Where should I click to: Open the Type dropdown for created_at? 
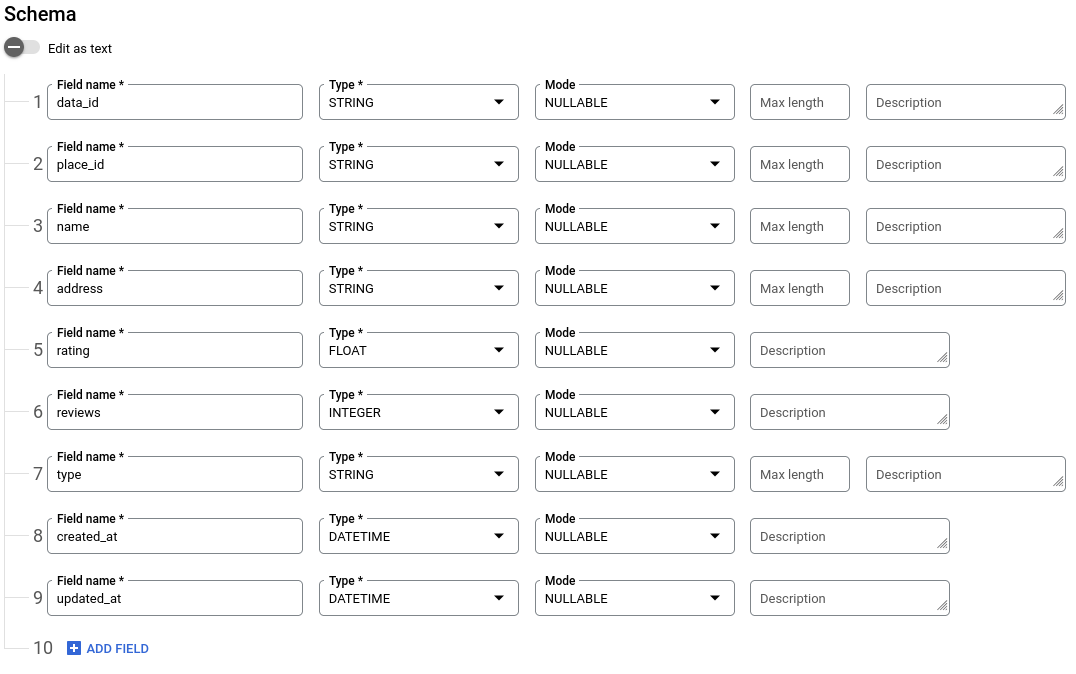click(x=418, y=537)
